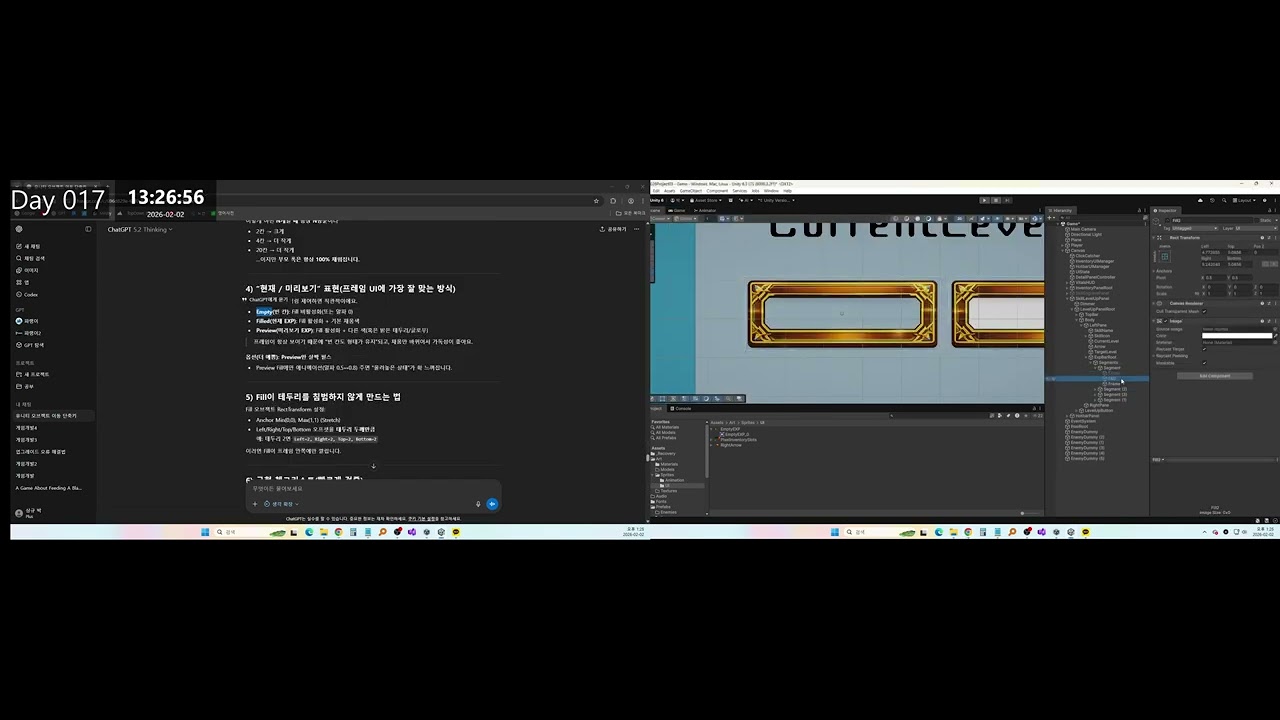This screenshot has height=720, width=1280.
Task: Click the Unity Play button
Action: [984, 200]
